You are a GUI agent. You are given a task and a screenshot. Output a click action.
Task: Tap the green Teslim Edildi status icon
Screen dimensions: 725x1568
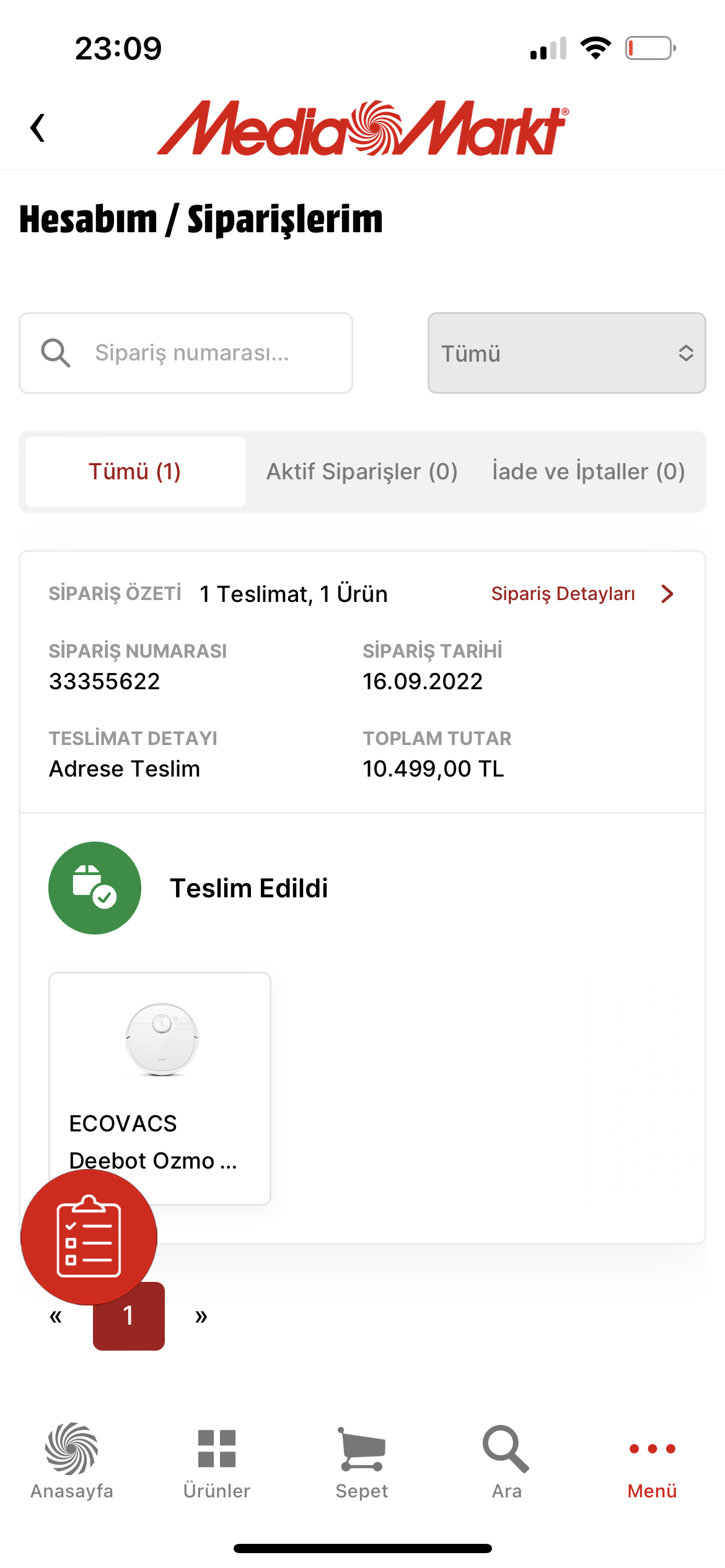coord(95,888)
